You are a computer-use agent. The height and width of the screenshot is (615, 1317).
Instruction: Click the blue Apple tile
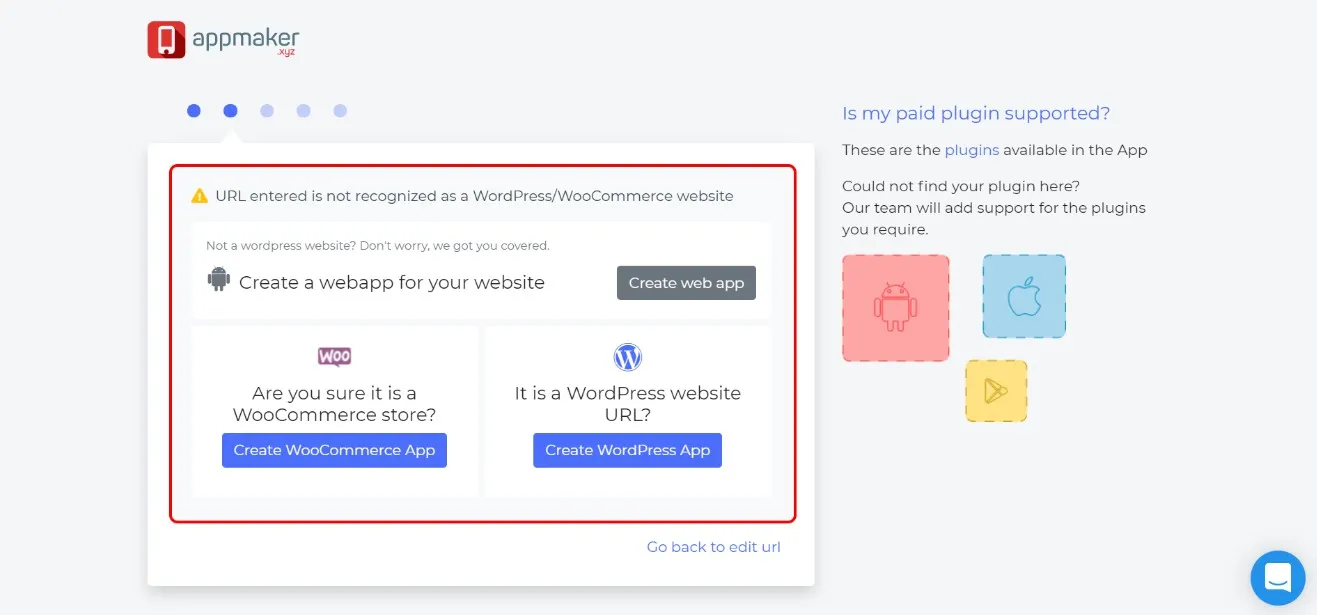click(x=1024, y=296)
